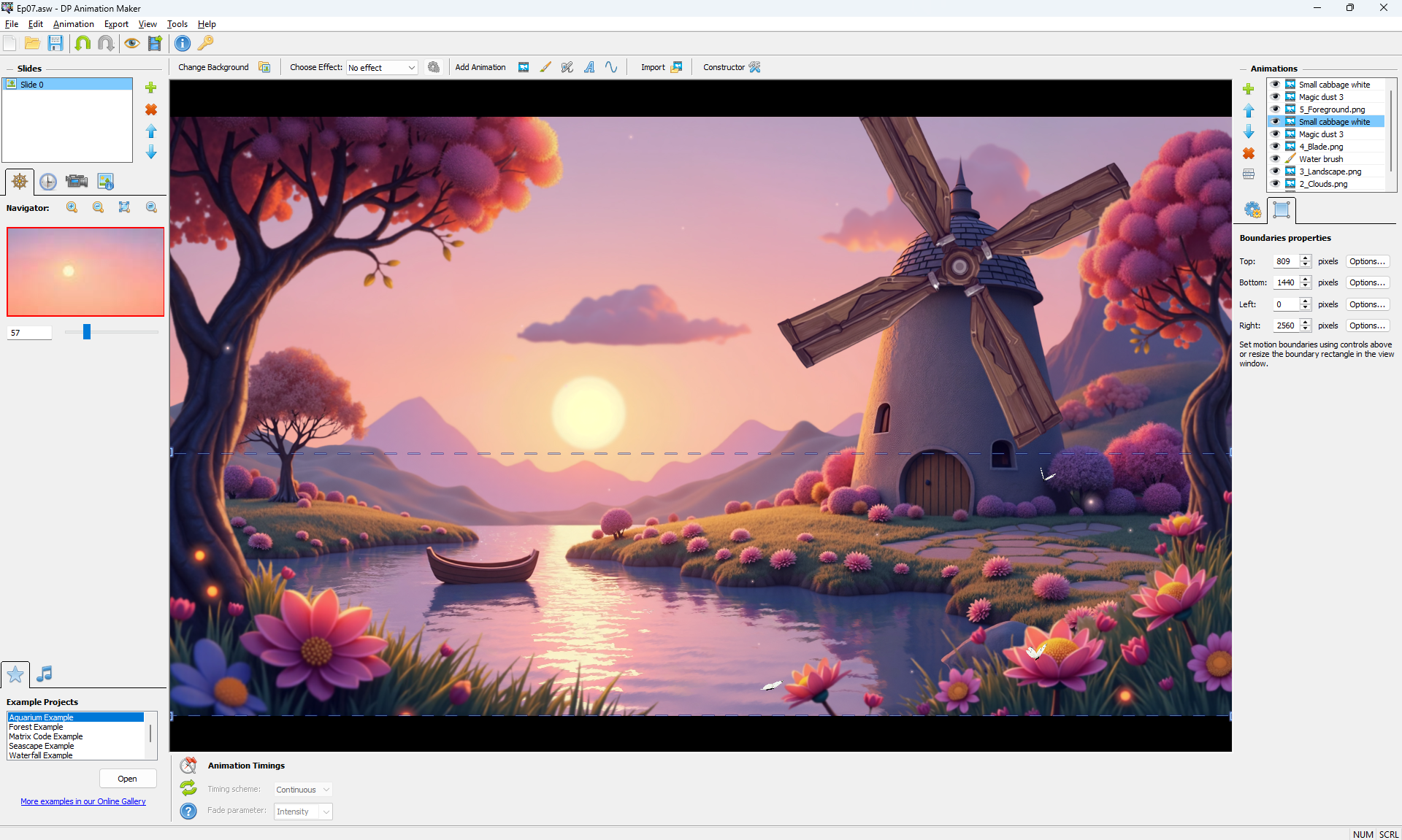Open the Export menu
1402x840 pixels.
click(x=116, y=24)
